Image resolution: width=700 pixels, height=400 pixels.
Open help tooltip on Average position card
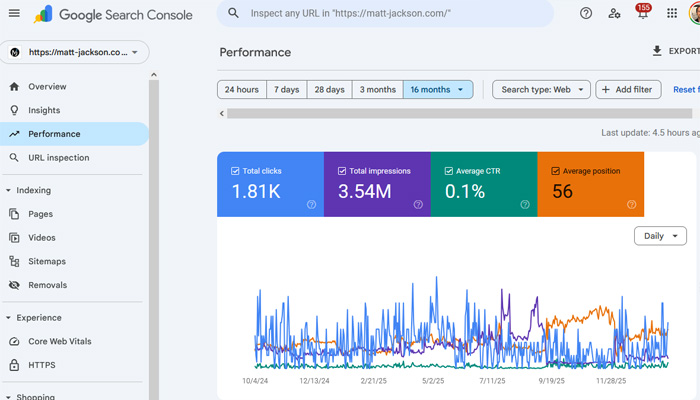631,204
